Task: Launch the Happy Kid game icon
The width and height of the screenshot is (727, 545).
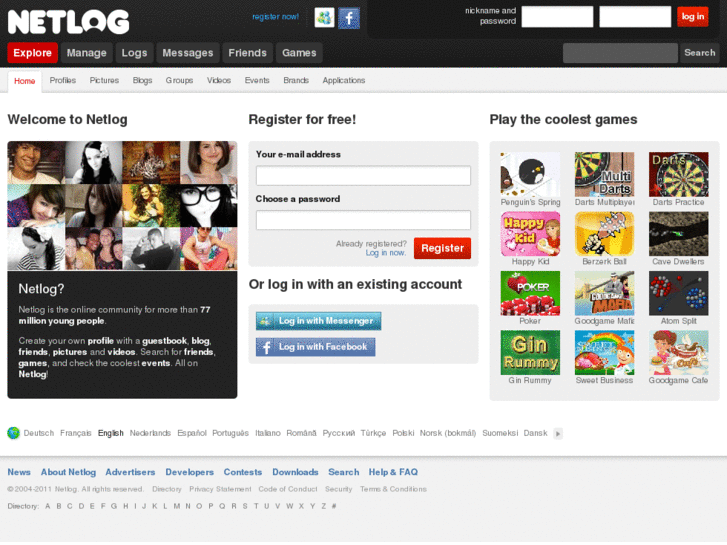Action: (x=530, y=234)
